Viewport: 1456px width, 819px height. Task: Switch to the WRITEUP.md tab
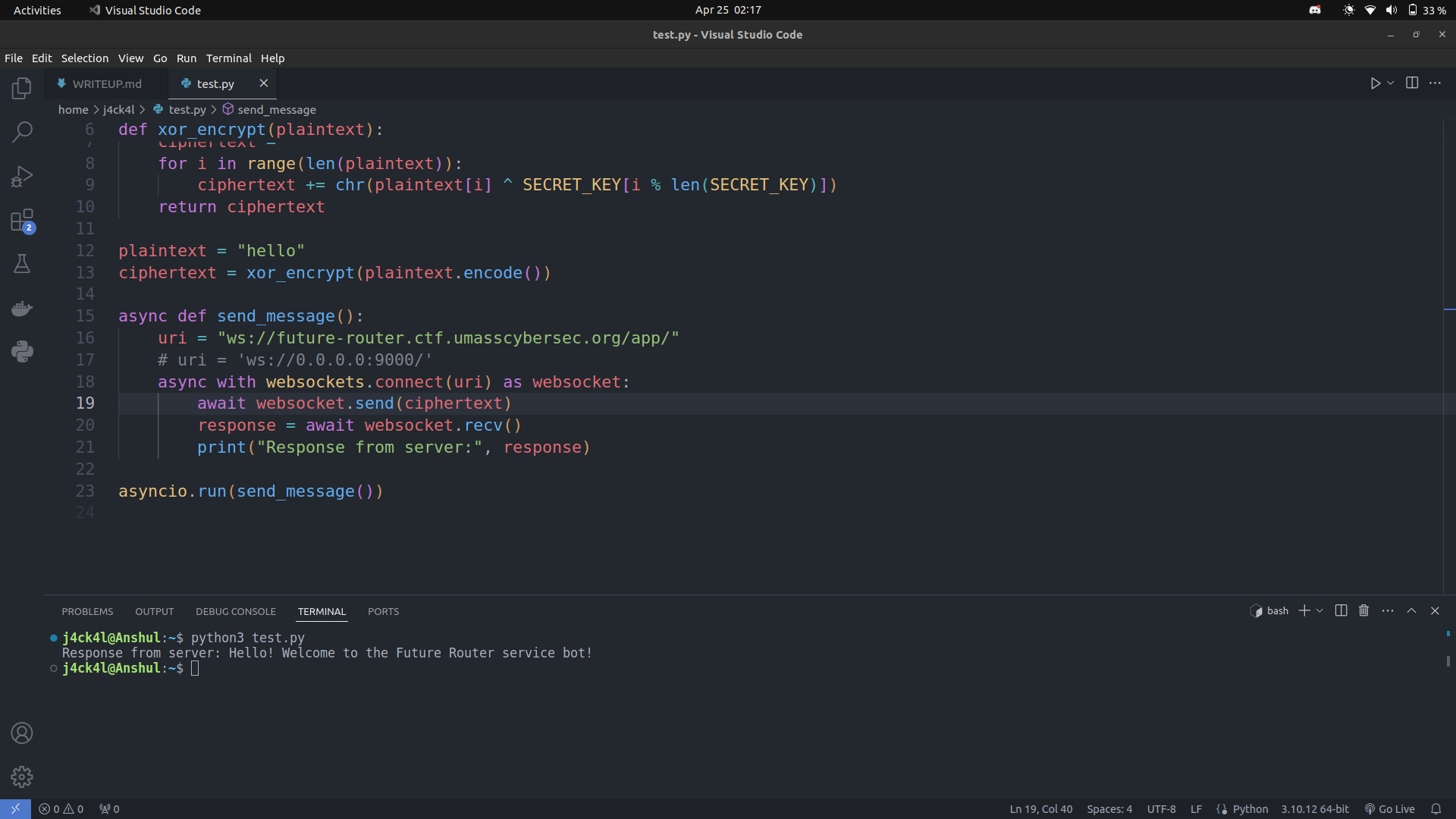107,84
